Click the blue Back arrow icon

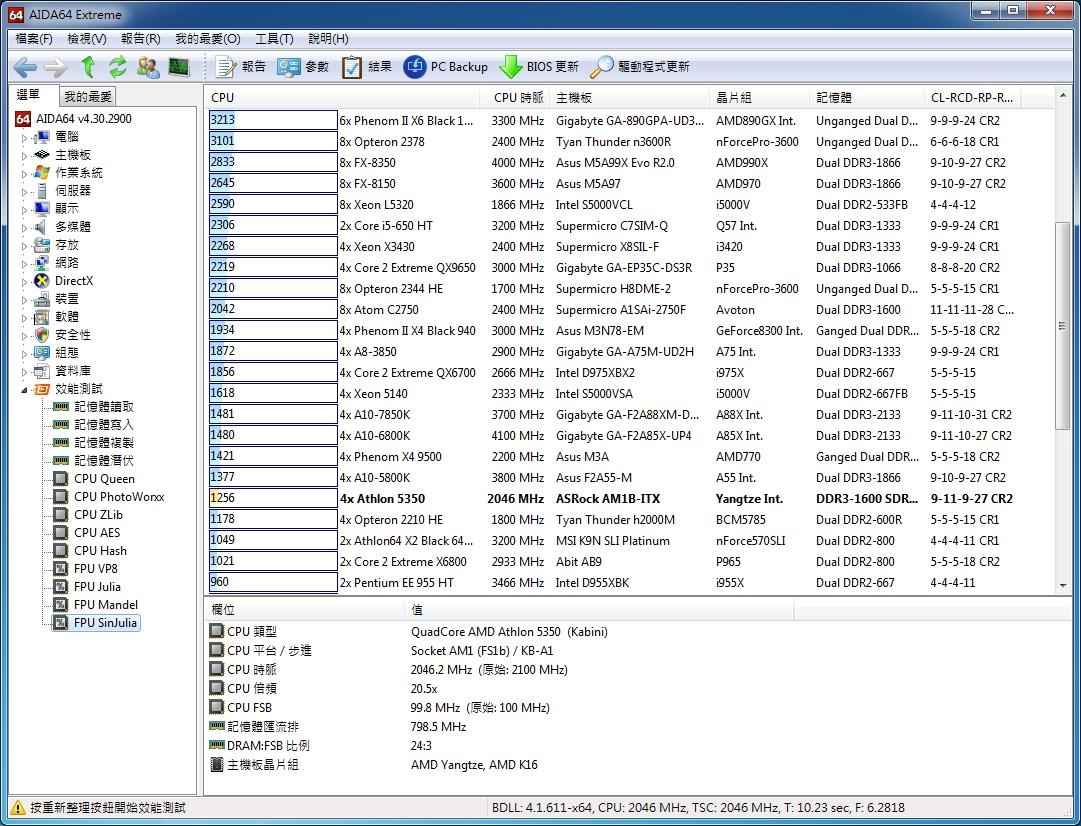pyautogui.click(x=25, y=67)
